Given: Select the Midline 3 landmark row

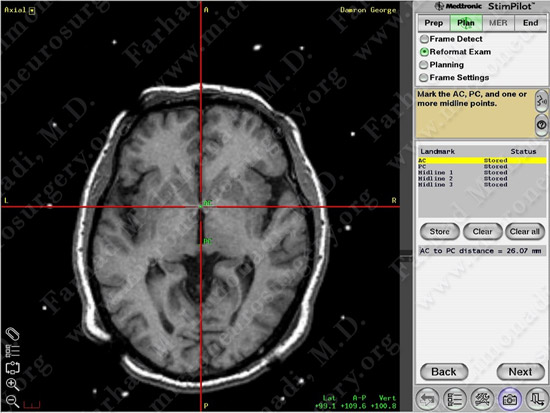Looking at the screenshot, I should (482, 185).
